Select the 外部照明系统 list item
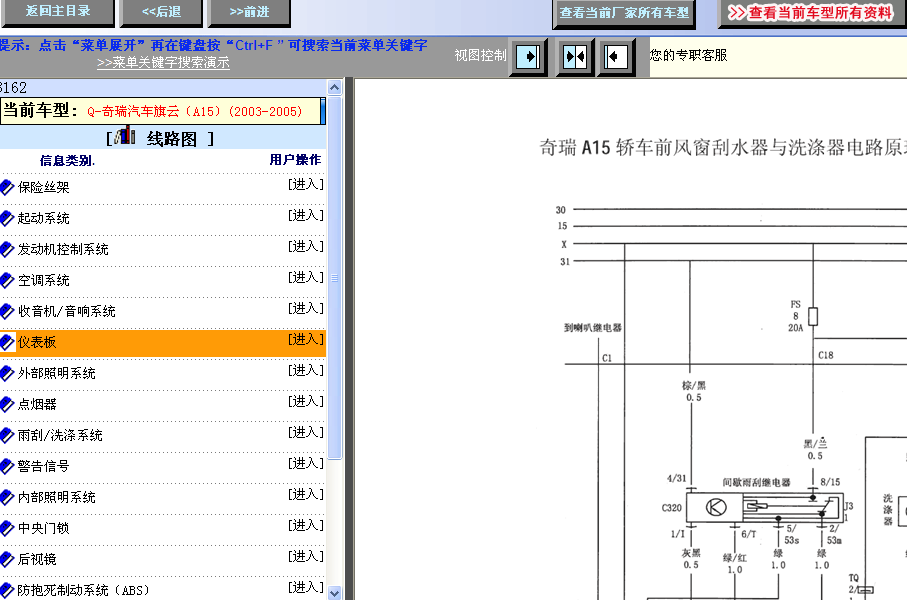 click(x=57, y=374)
